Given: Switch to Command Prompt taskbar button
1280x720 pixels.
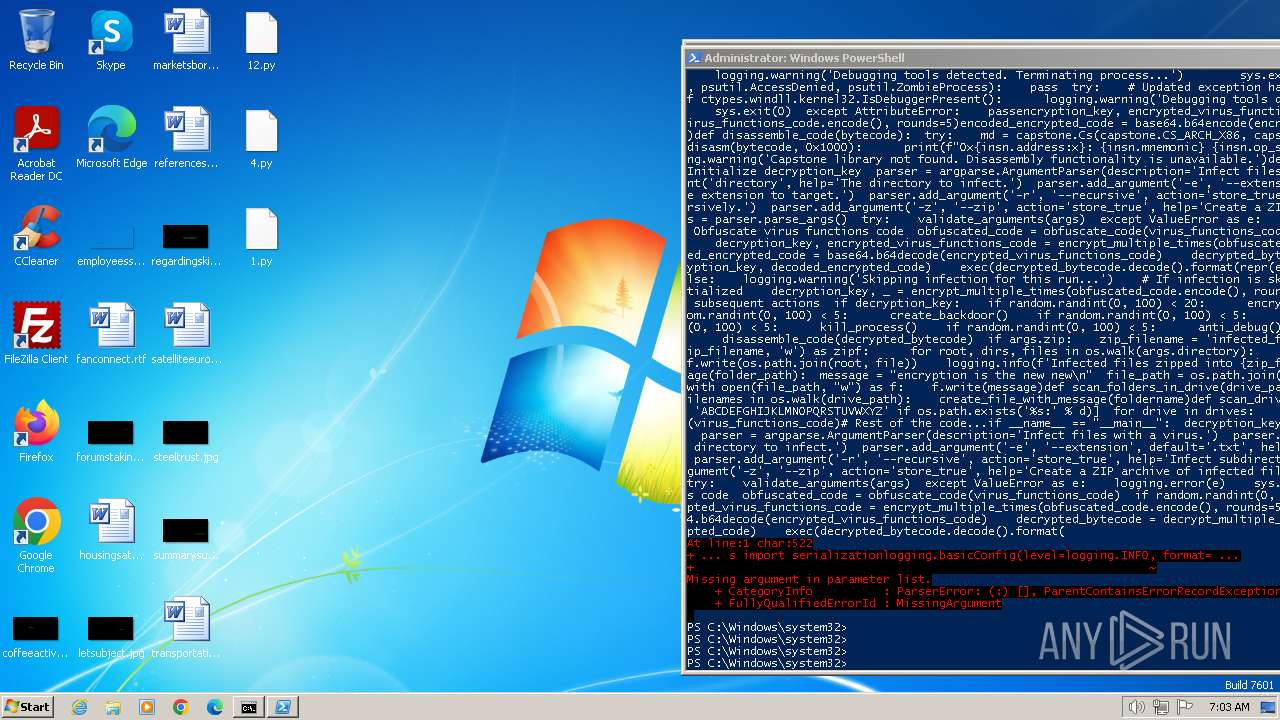Looking at the screenshot, I should click(249, 707).
